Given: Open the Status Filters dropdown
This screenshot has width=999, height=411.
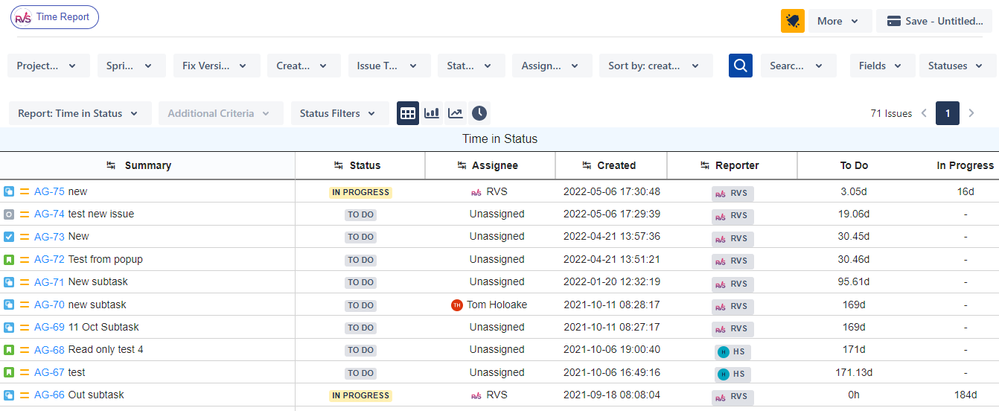Looking at the screenshot, I should (340, 113).
